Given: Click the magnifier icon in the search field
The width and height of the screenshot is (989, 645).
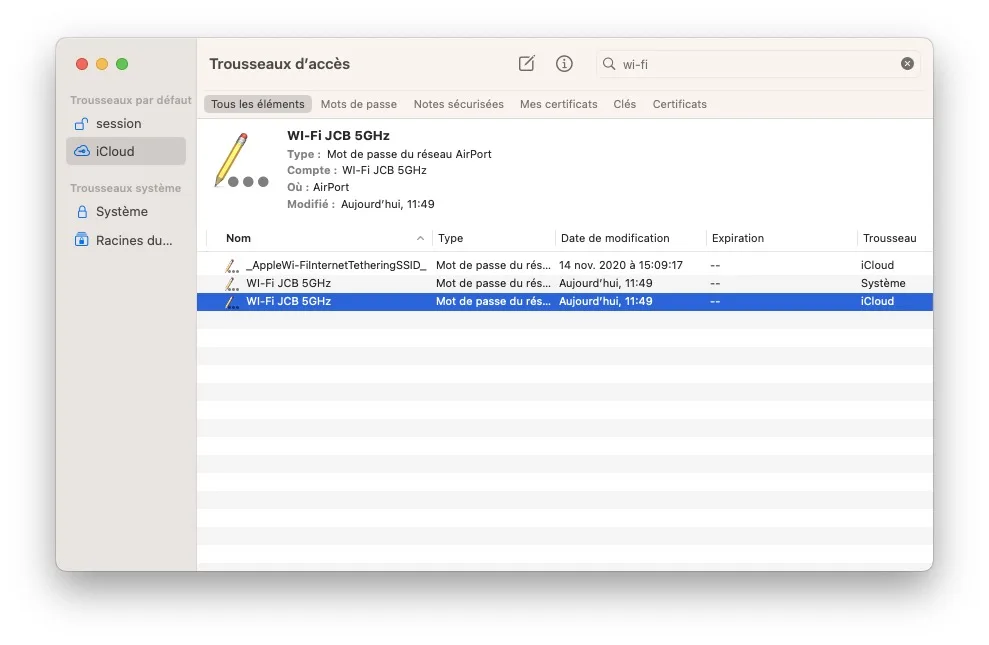Looking at the screenshot, I should 608,63.
